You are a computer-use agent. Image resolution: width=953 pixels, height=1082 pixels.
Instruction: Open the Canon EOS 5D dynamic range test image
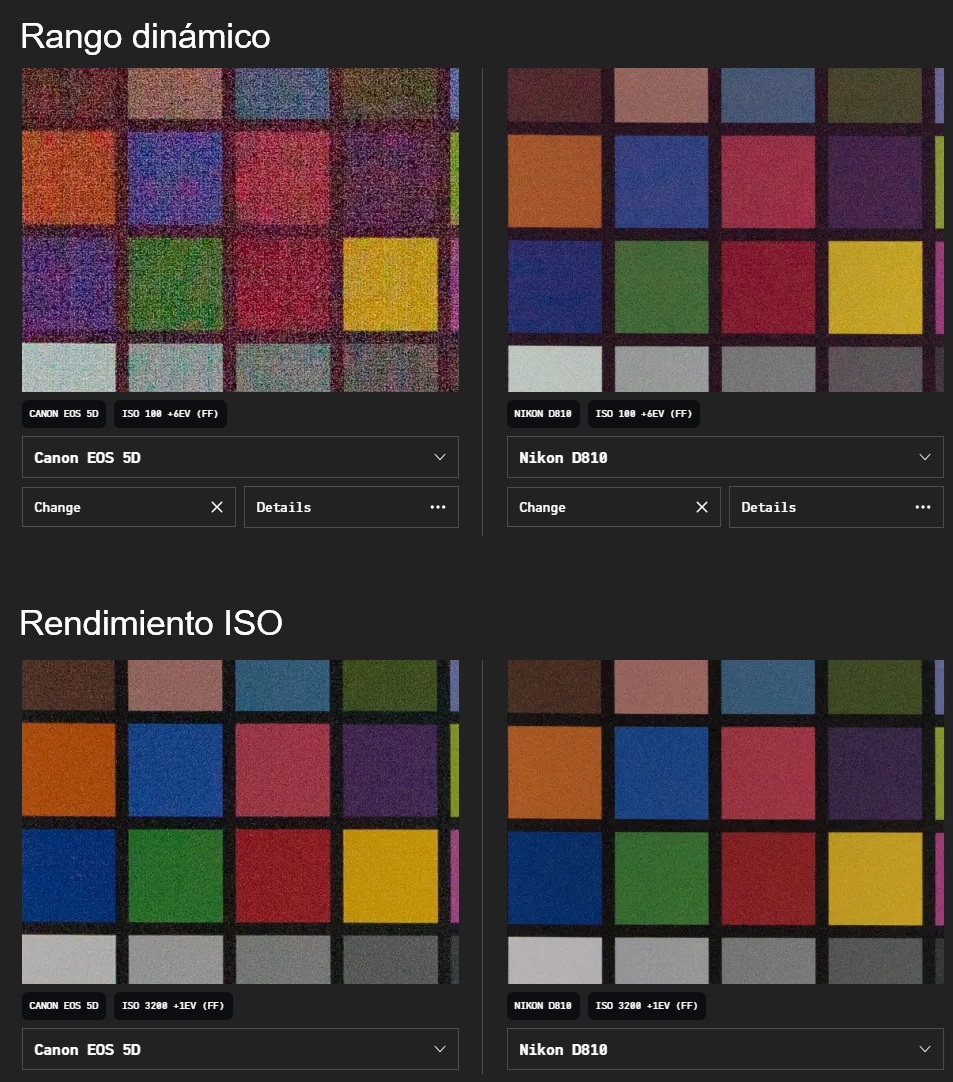point(240,230)
